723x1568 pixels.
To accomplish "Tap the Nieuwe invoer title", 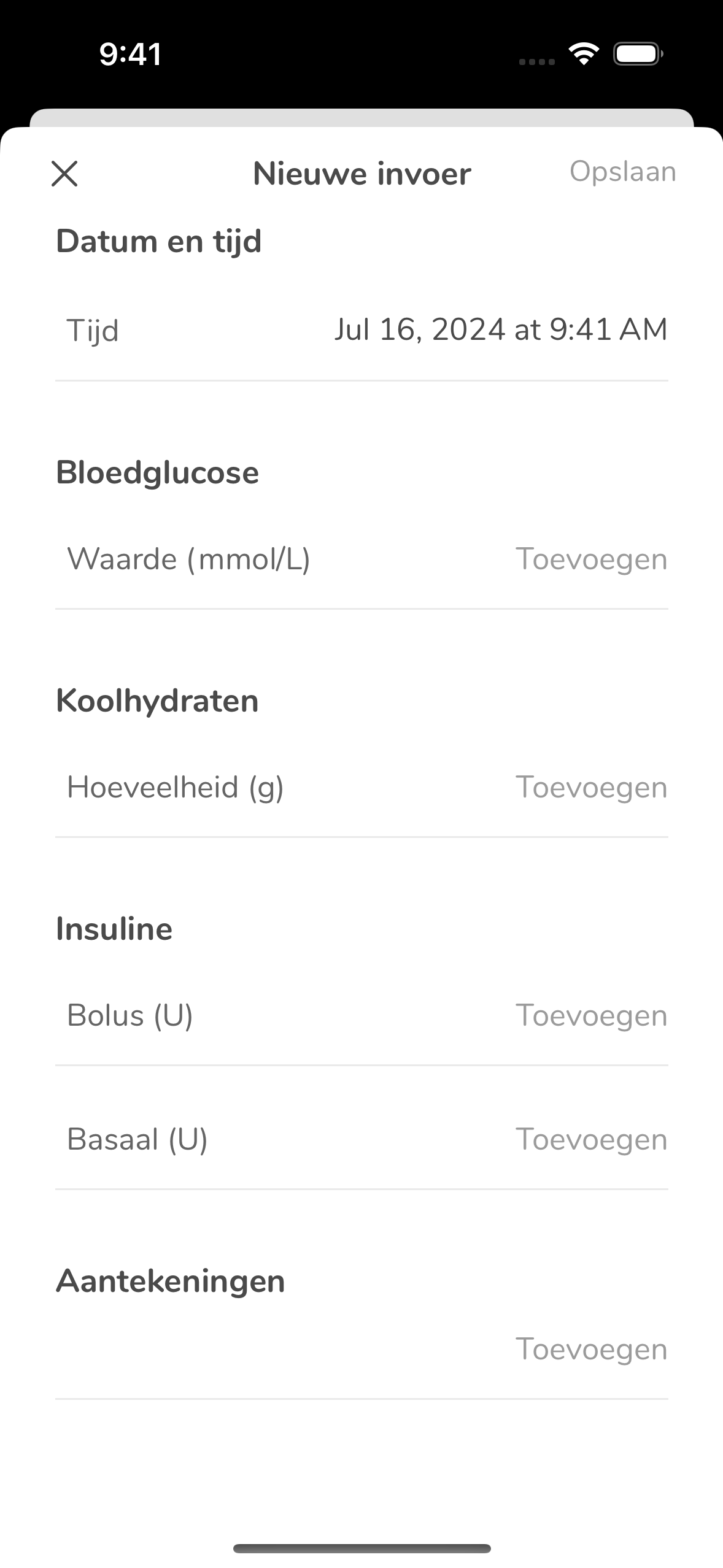I will click(x=361, y=174).
